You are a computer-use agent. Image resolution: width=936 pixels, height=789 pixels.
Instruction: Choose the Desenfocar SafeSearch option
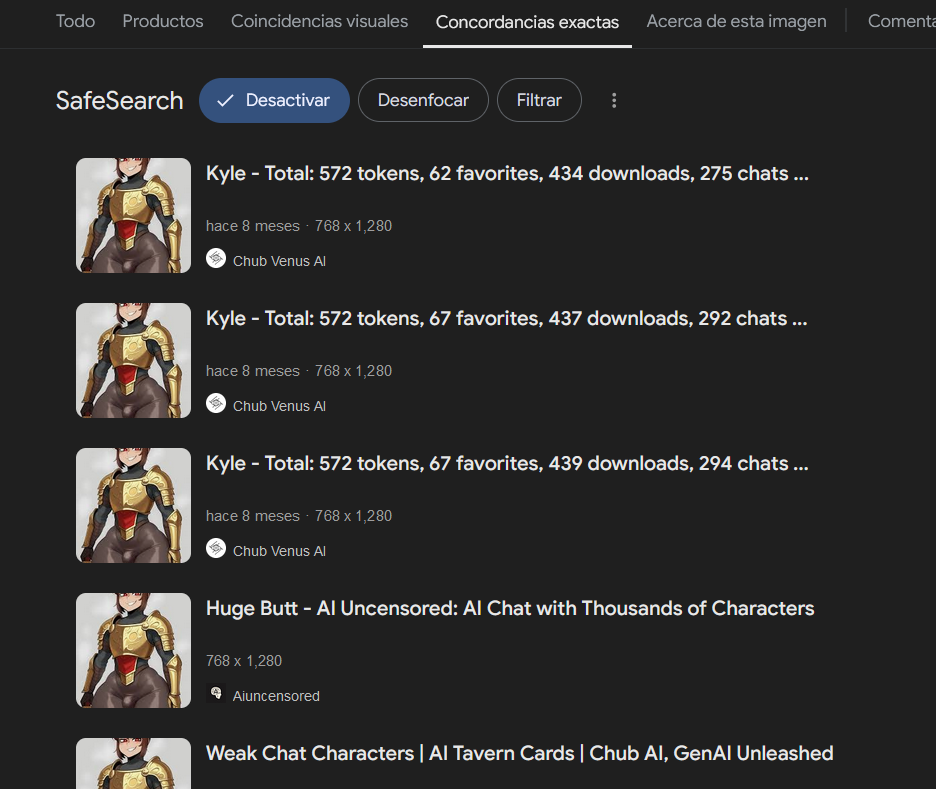423,100
